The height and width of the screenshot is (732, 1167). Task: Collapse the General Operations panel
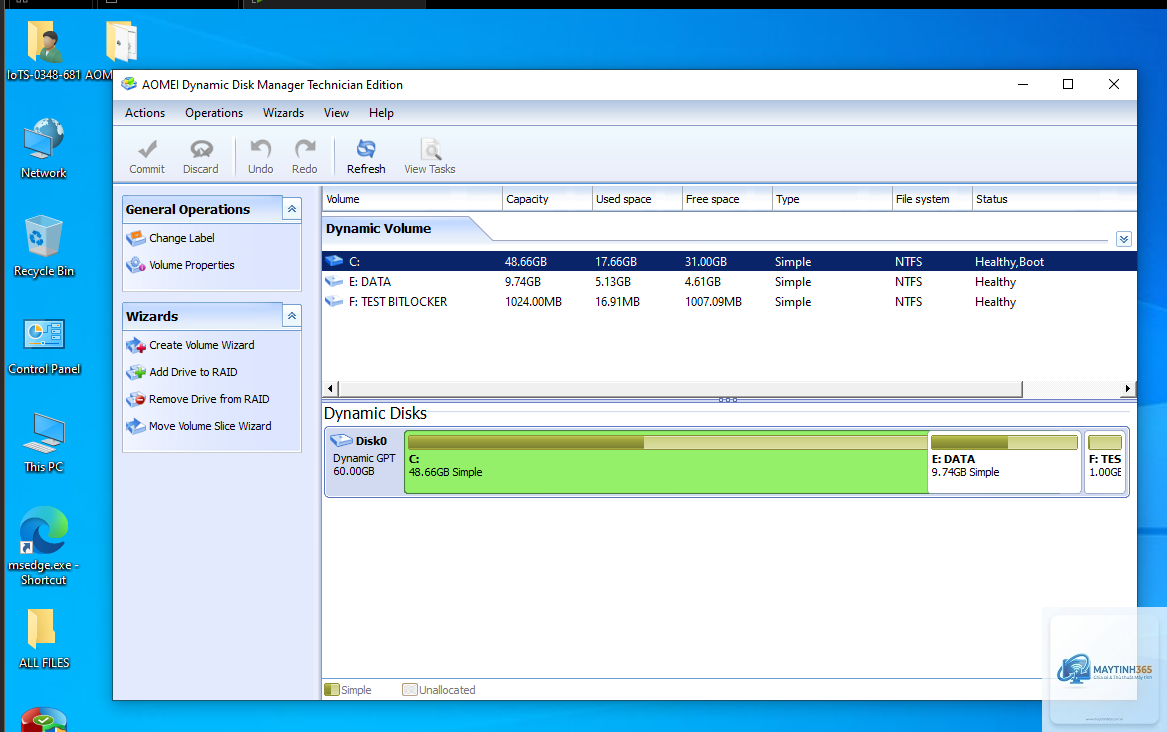click(x=292, y=209)
